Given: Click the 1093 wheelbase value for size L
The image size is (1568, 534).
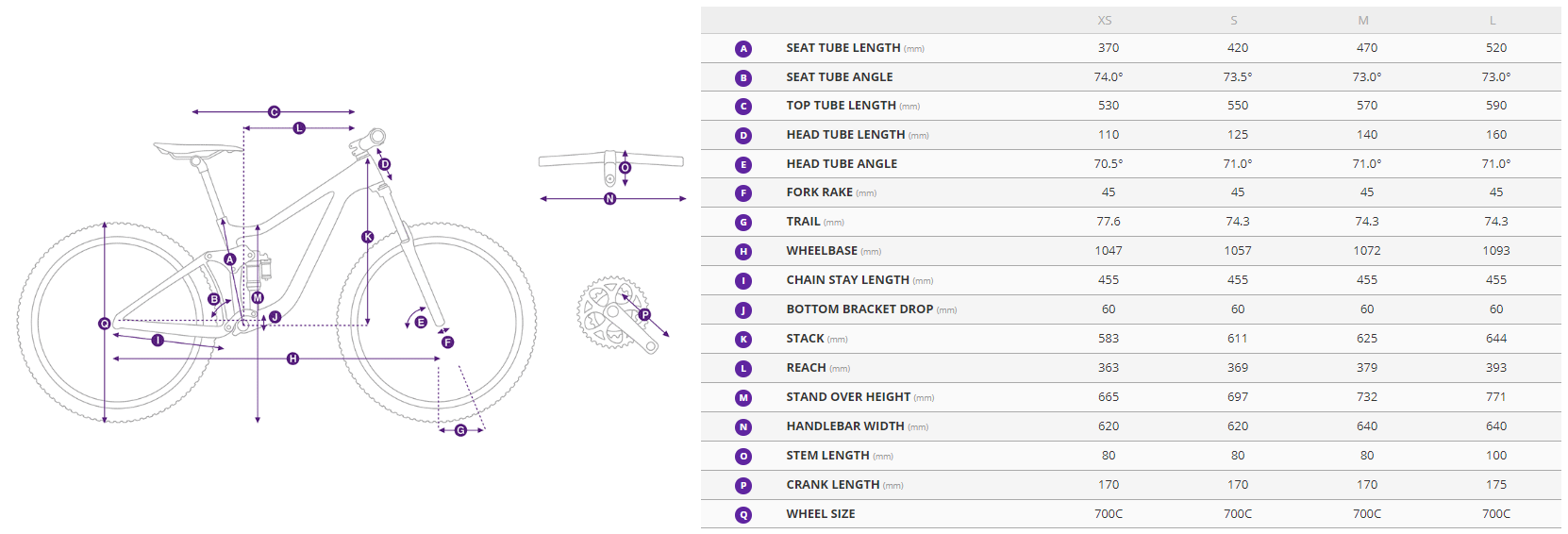Looking at the screenshot, I should click(x=1495, y=251).
